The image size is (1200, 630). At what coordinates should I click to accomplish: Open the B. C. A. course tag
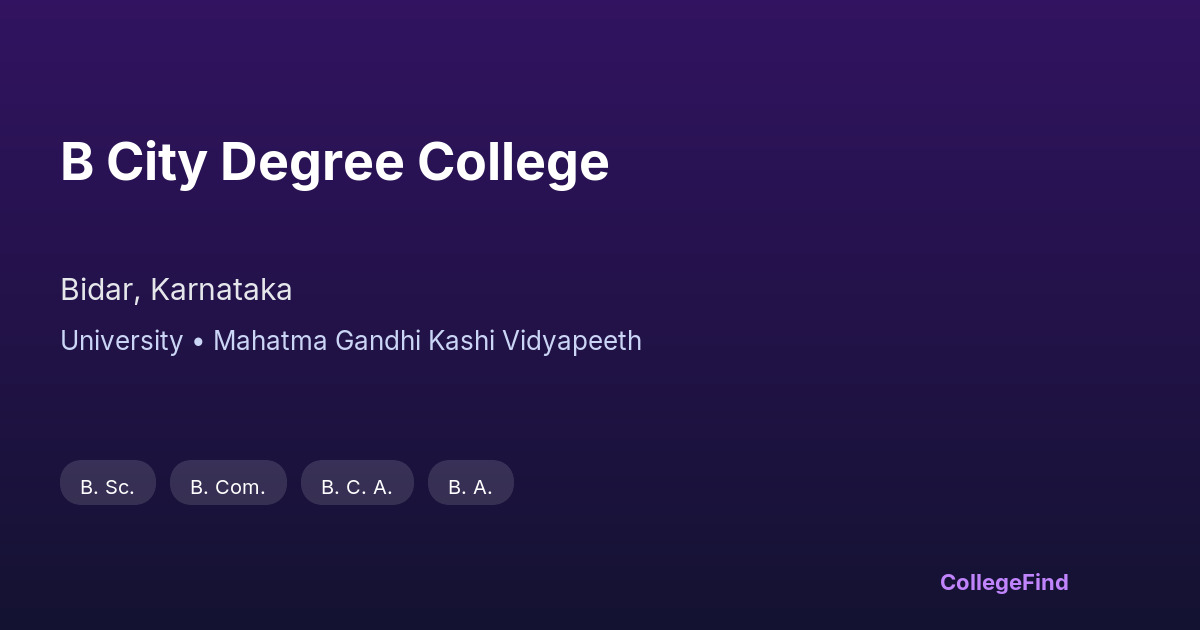[357, 483]
